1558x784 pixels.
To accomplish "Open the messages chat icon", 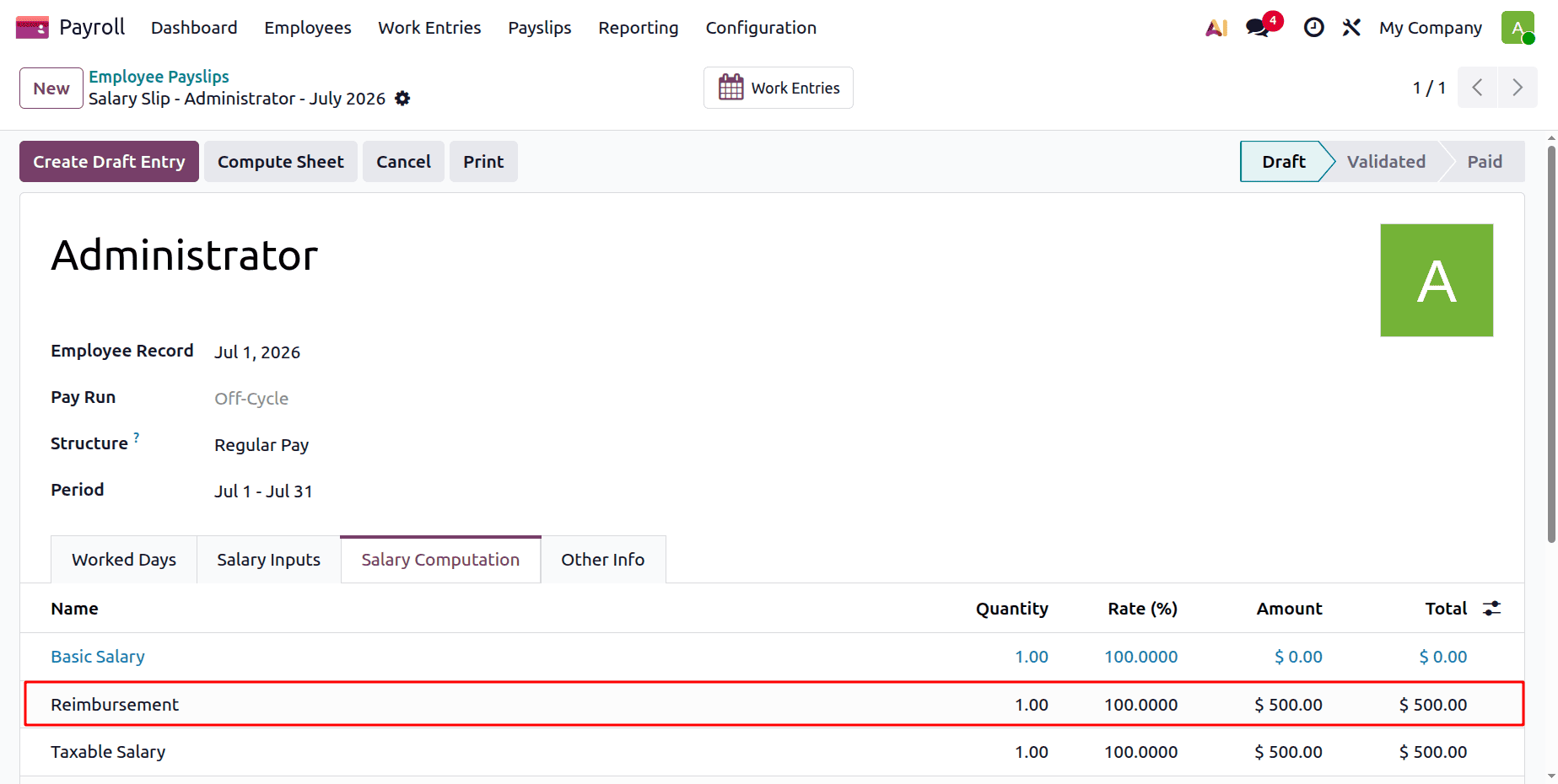I will pyautogui.click(x=1259, y=26).
